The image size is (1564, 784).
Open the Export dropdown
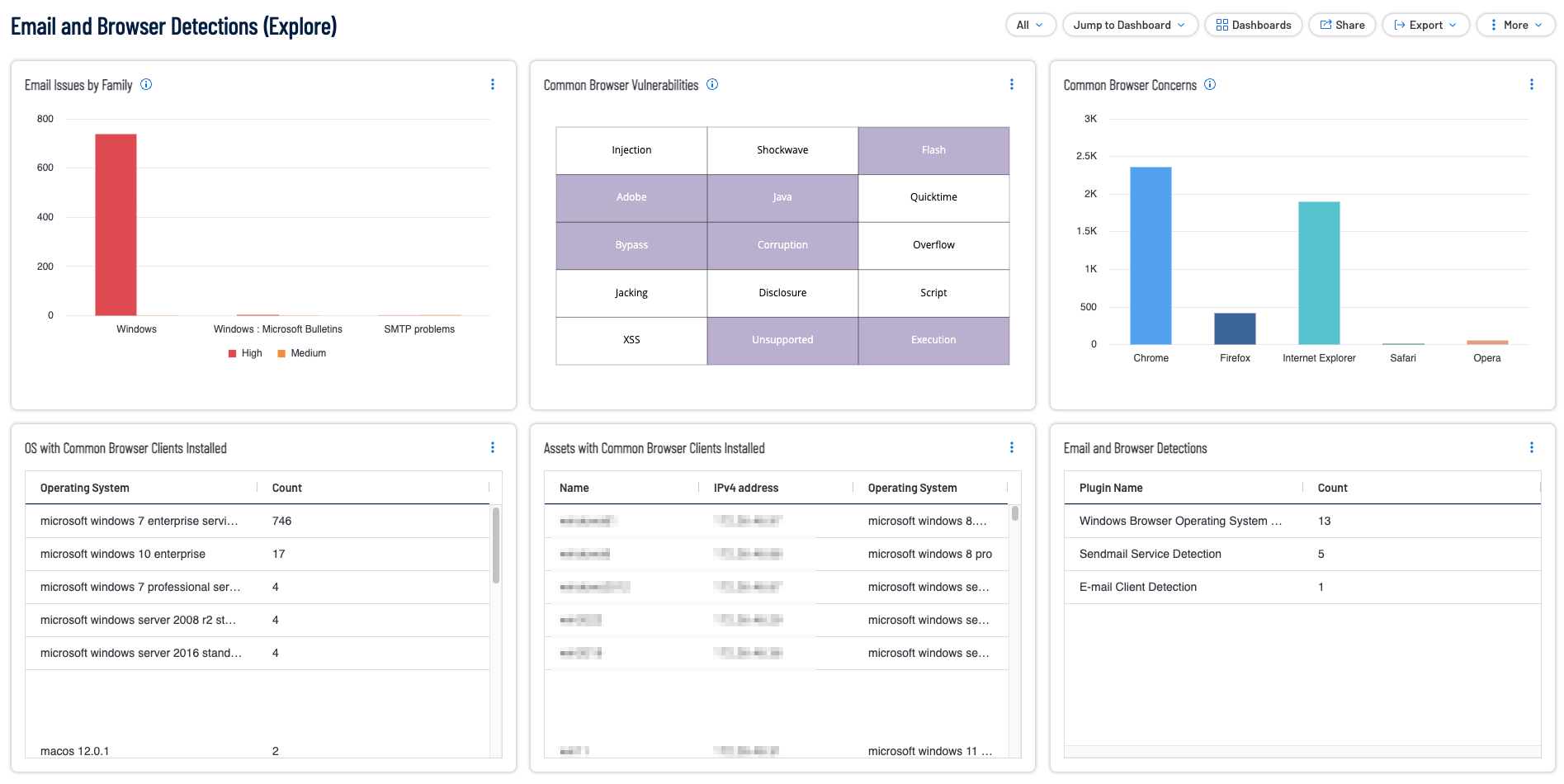pos(1425,25)
